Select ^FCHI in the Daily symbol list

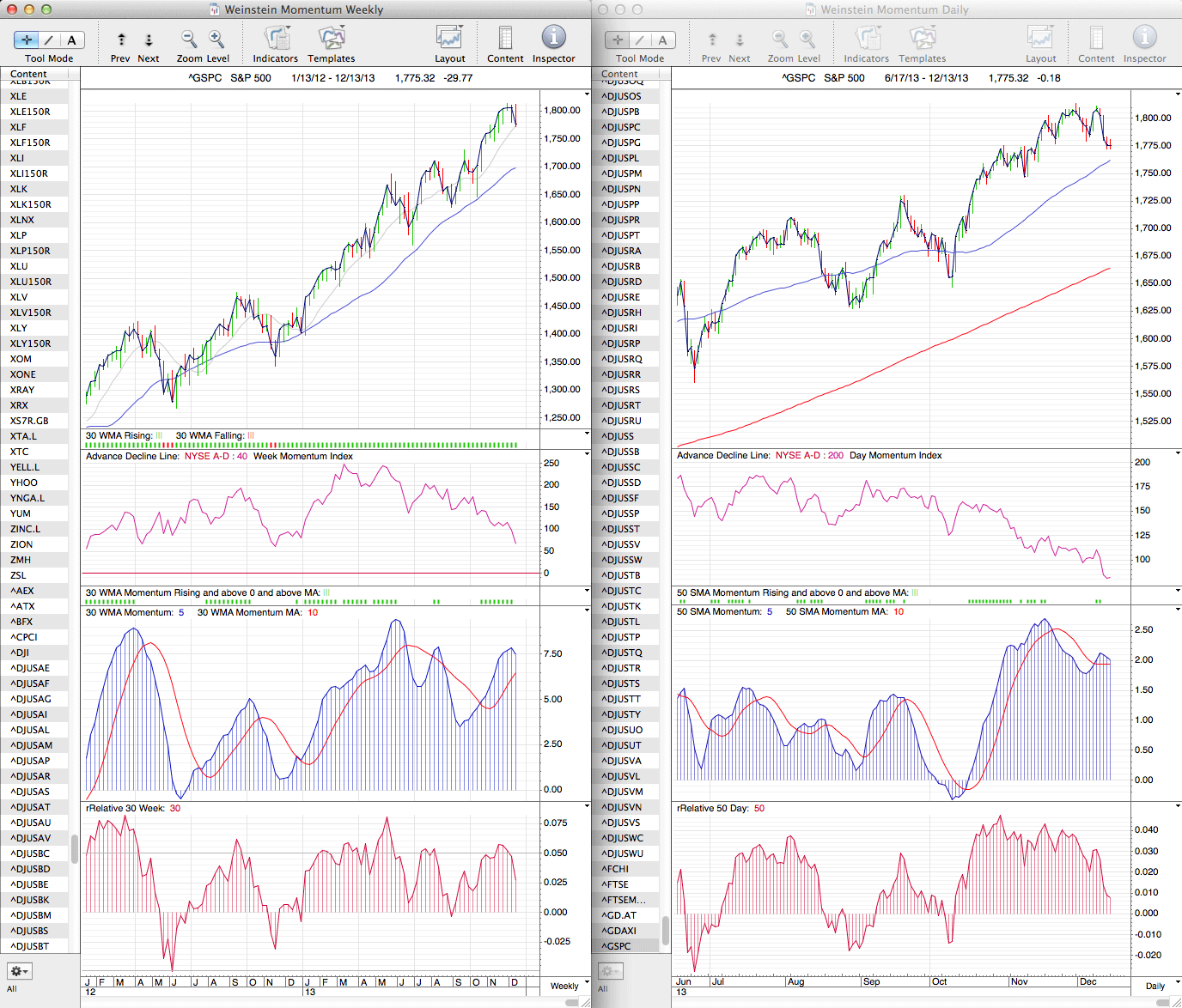coord(625,869)
